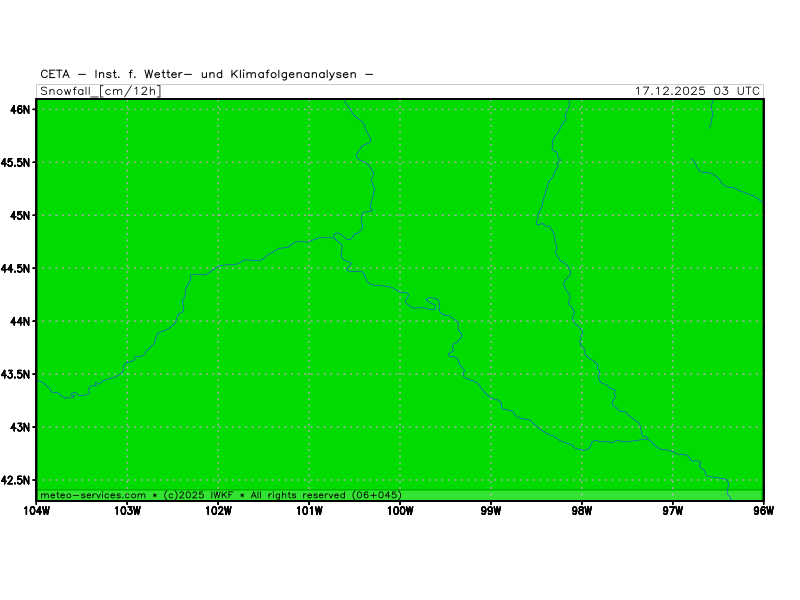Click the 43N latitude label
Image resolution: width=800 pixels, height=600 pixels.
click(20, 427)
